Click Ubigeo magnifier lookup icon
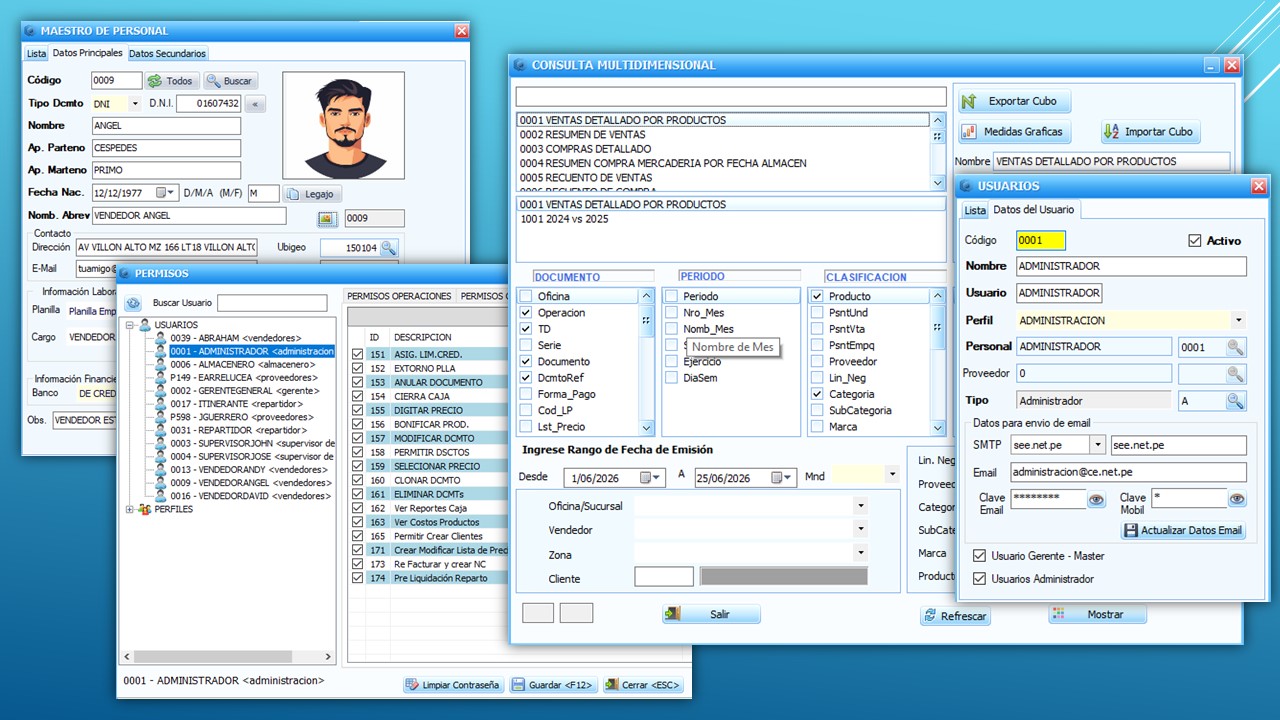The height and width of the screenshot is (720, 1280). 388,248
